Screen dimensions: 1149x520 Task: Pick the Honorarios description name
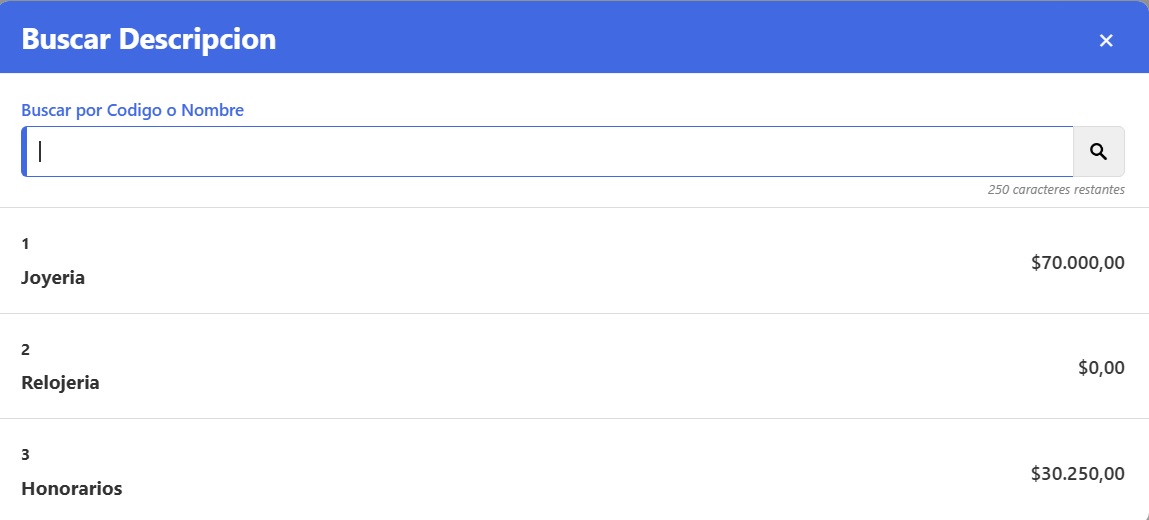[71, 488]
